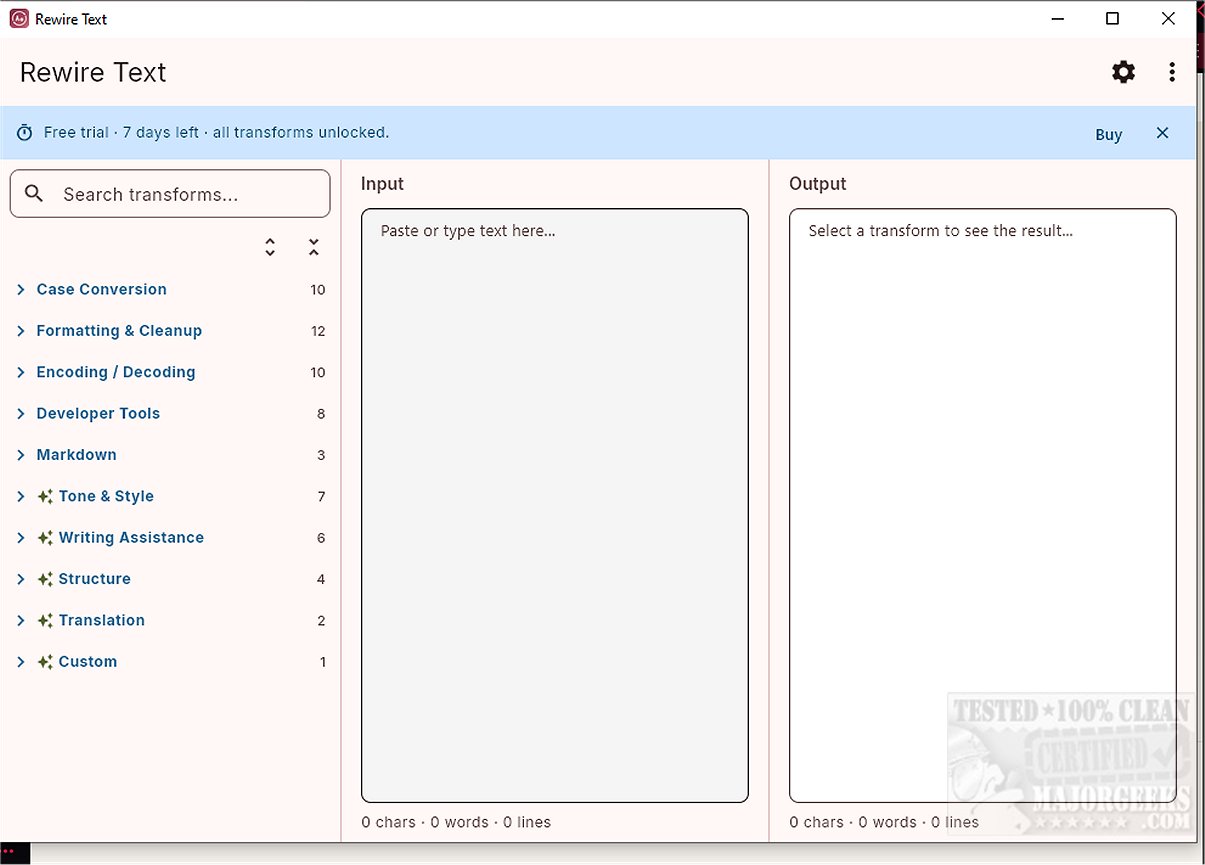Expand all transform categories
Screen dimensions: 1205x865
point(270,247)
